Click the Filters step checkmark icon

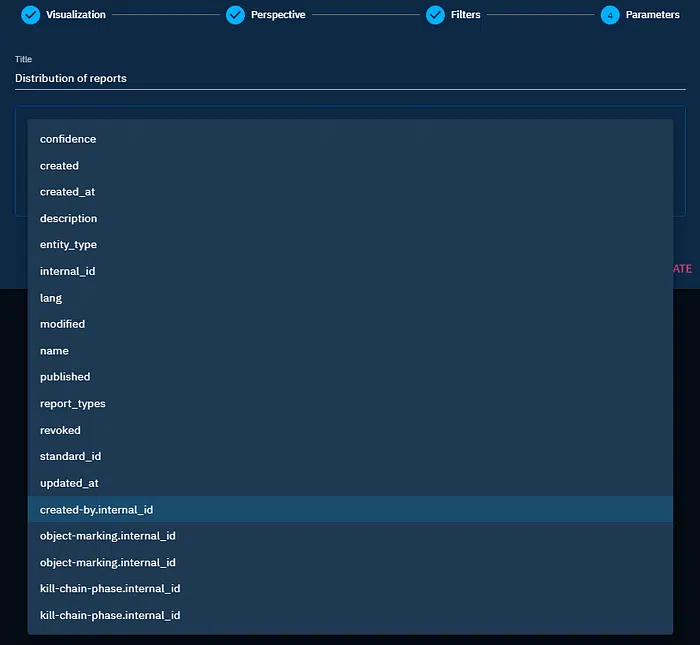tap(435, 15)
